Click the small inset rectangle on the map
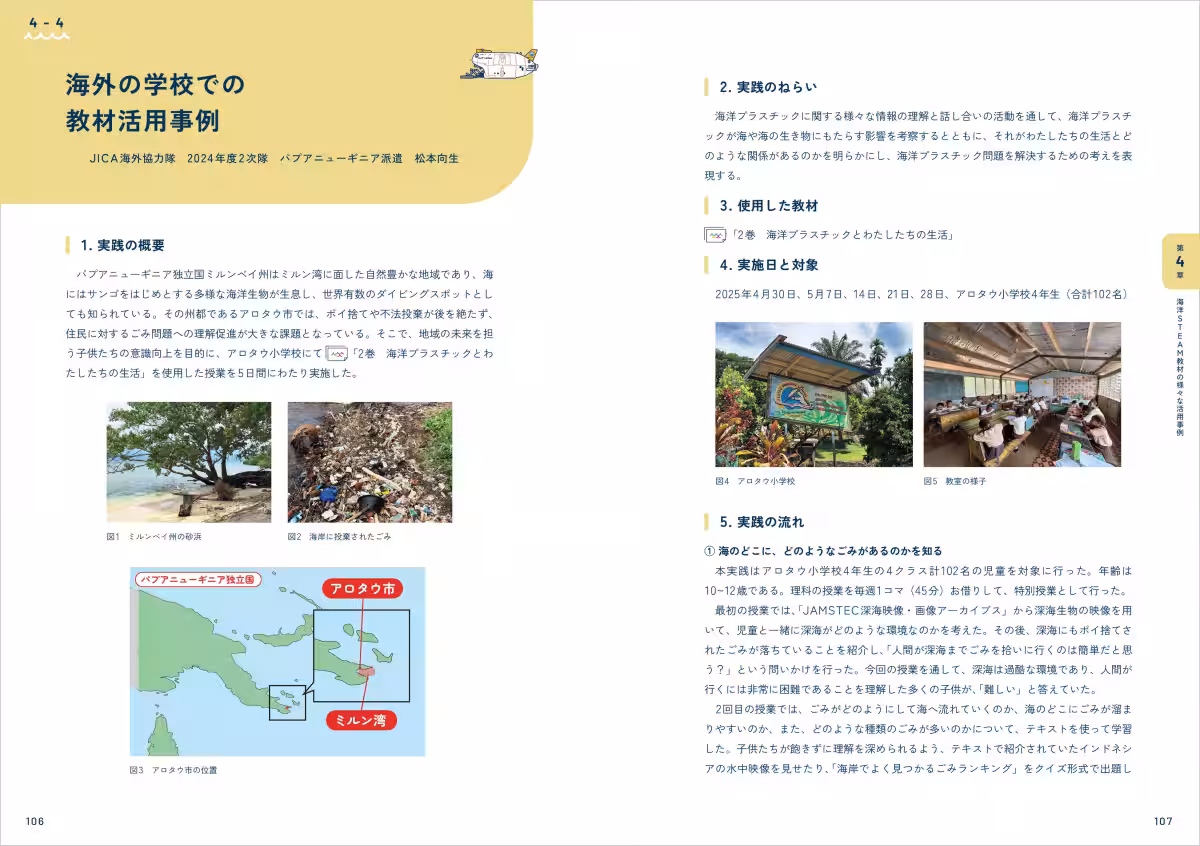The width and height of the screenshot is (1200, 846). 289,703
